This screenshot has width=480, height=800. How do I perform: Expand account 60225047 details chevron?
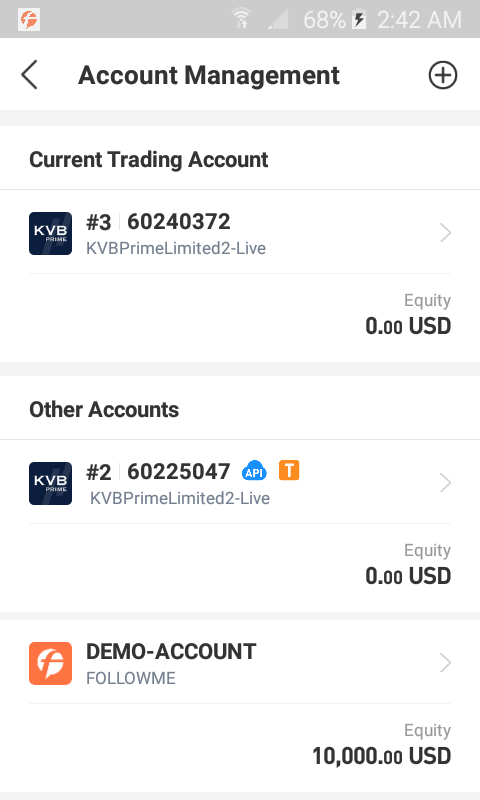(x=445, y=483)
